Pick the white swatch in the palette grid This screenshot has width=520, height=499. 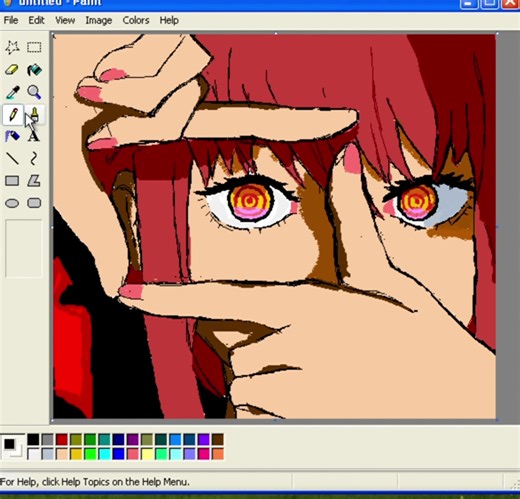click(33, 454)
